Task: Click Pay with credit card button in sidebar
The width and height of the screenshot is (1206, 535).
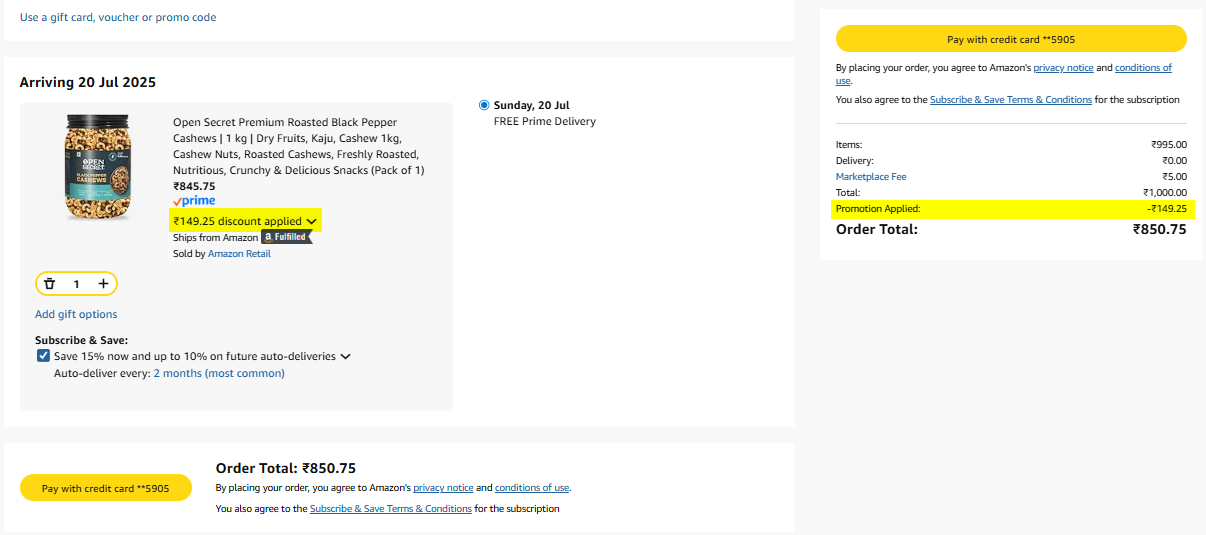Action: pyautogui.click(x=1011, y=39)
